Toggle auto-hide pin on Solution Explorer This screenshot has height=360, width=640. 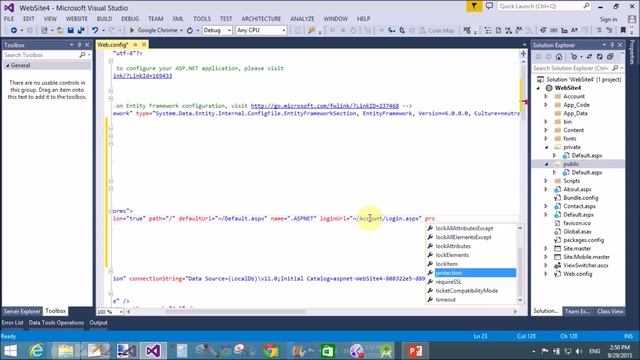click(612, 45)
